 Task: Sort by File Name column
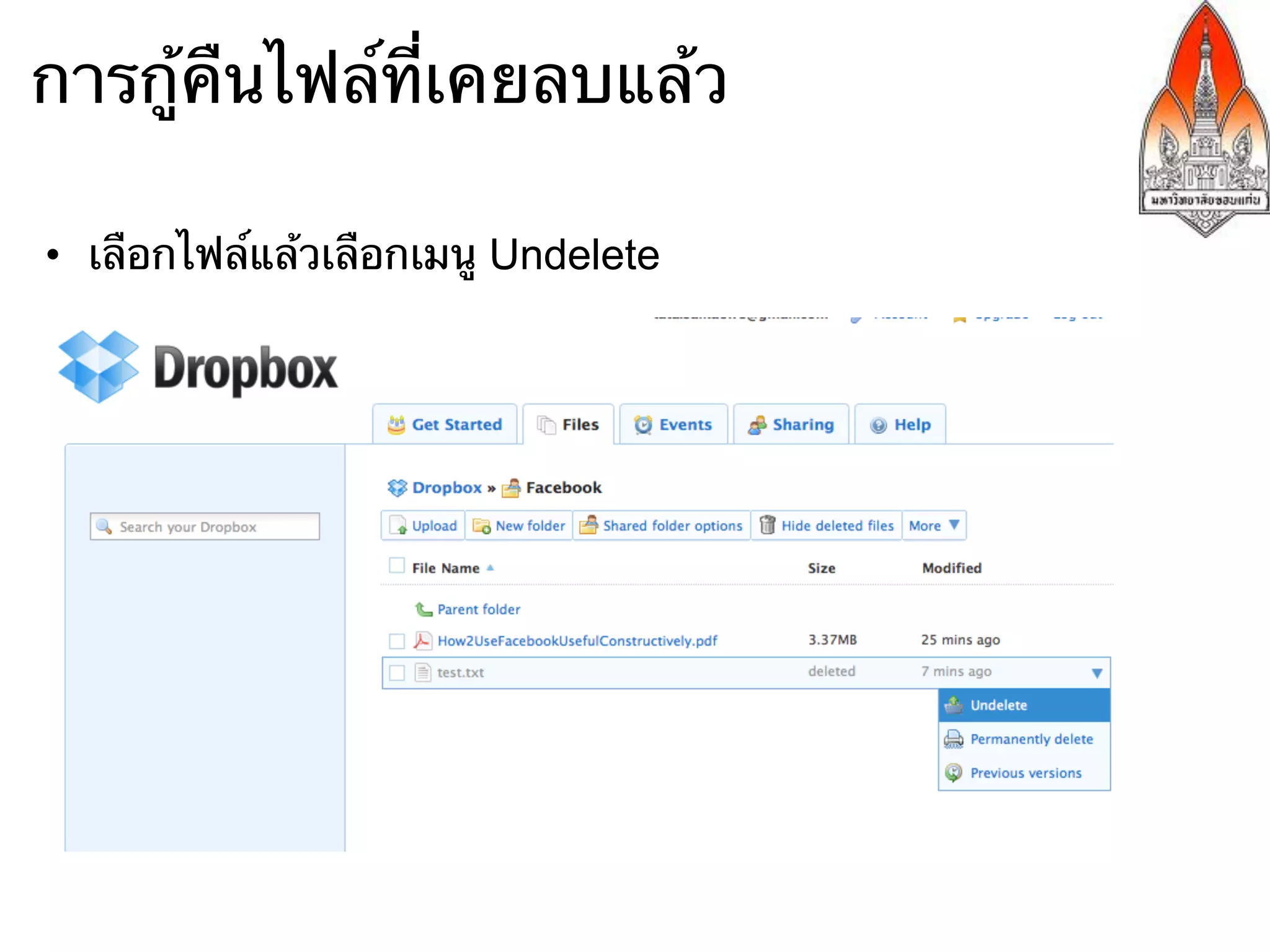[446, 568]
